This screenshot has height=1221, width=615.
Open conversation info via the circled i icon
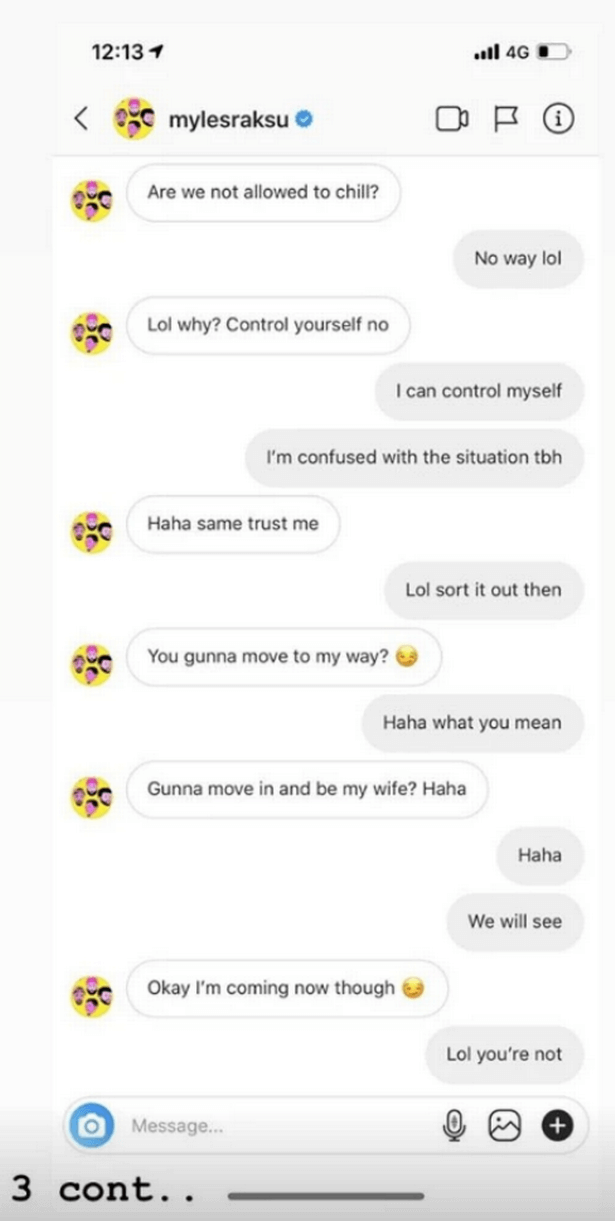[558, 119]
